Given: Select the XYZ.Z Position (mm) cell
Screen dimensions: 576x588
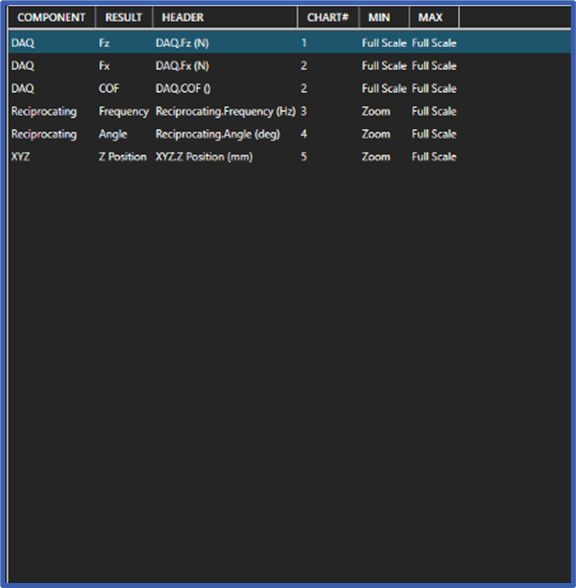Looking at the screenshot, I should tap(204, 157).
